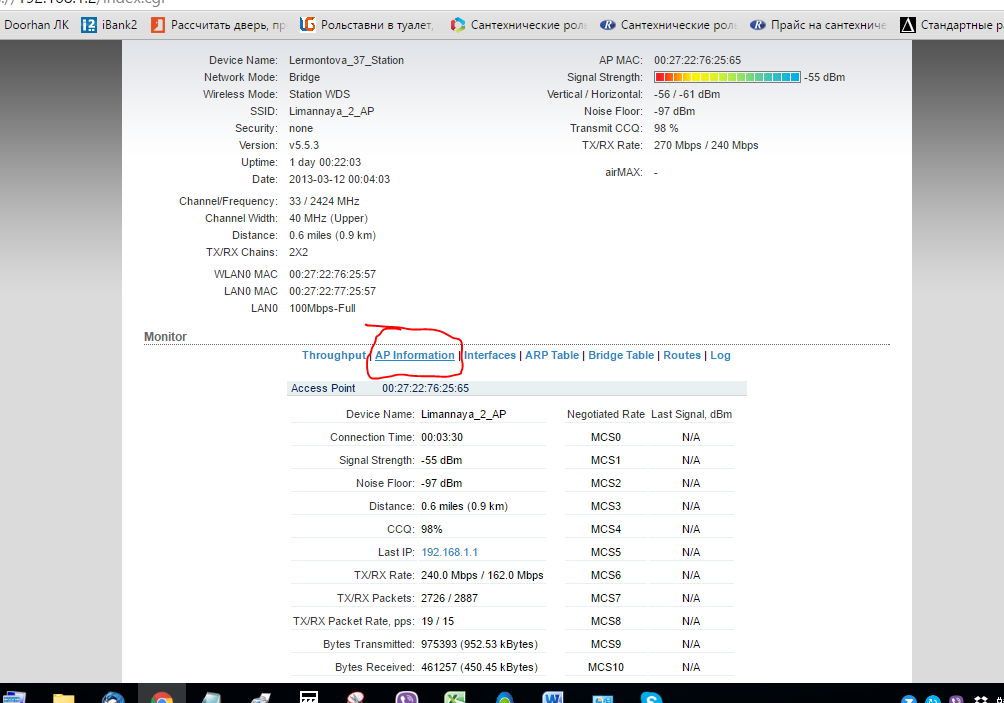Select the Uptime value 1 day 00:22:03
The image size is (1004, 703).
(325, 163)
